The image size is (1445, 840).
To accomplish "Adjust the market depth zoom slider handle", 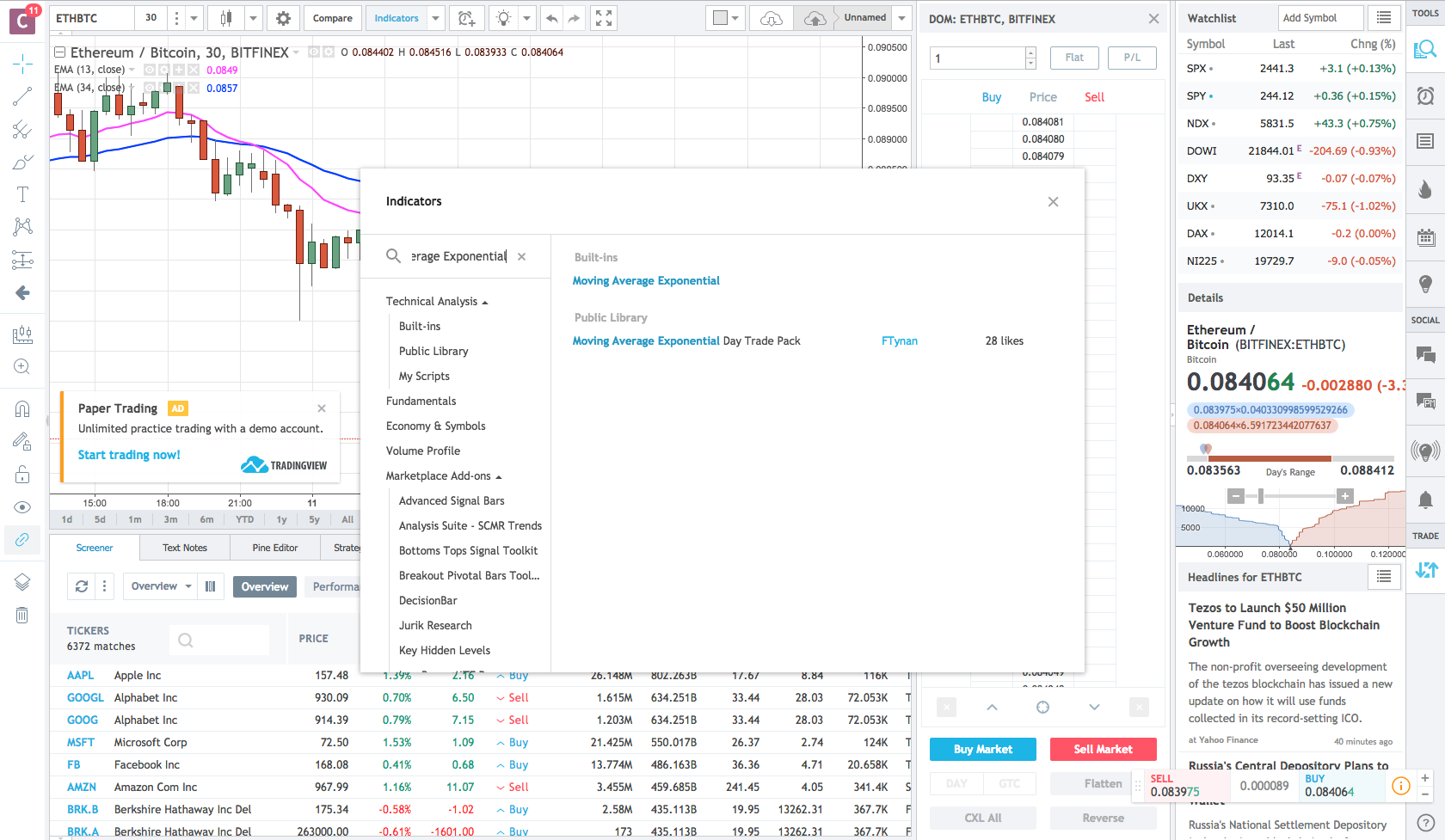I will pos(1261,496).
